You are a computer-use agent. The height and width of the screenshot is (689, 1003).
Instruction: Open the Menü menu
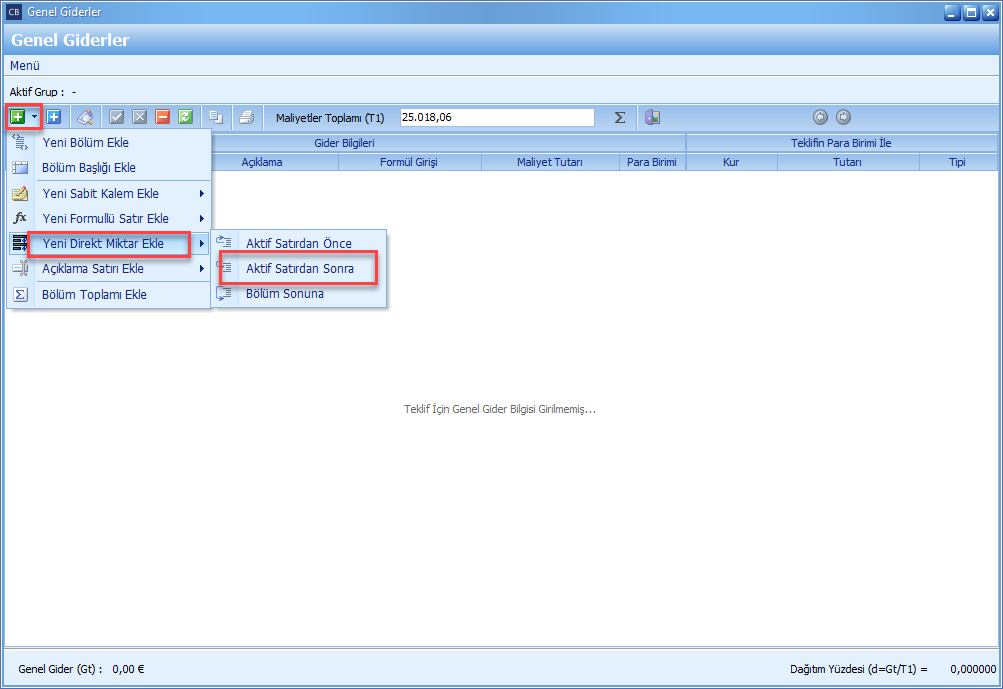25,65
